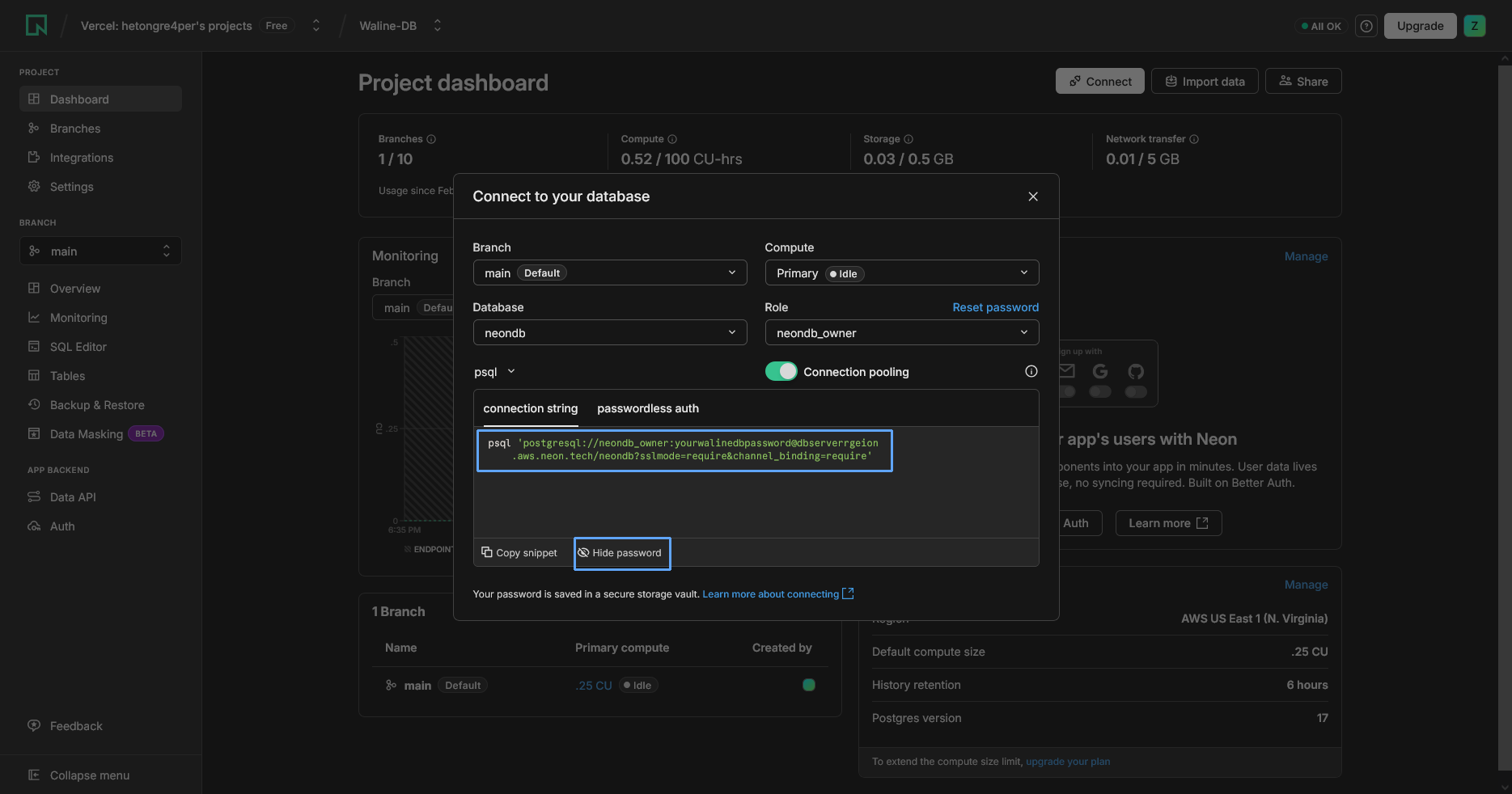The image size is (1512, 794).
Task: Expand the Compute Primary dropdown
Action: [x=901, y=273]
